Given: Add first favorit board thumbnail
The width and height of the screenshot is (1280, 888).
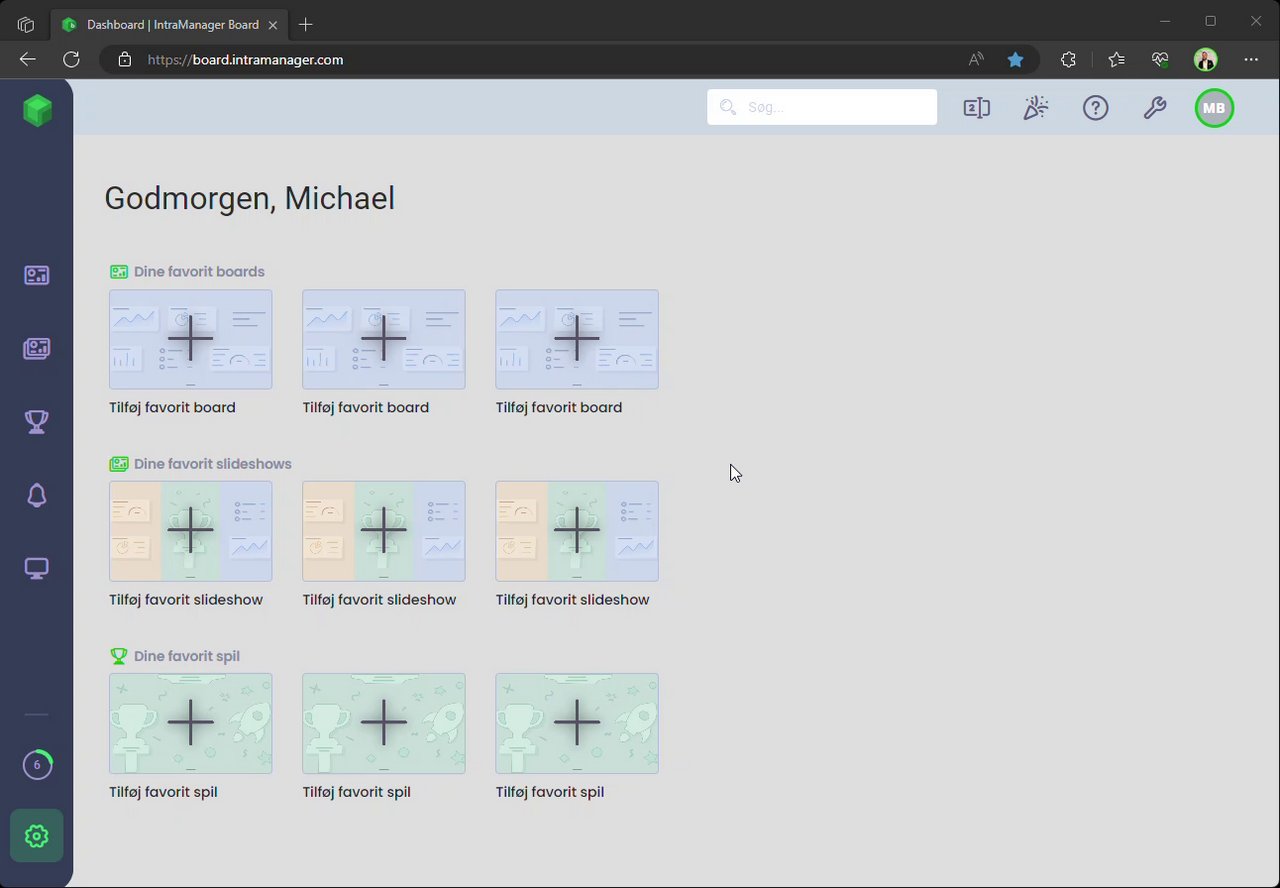Looking at the screenshot, I should [x=190, y=339].
